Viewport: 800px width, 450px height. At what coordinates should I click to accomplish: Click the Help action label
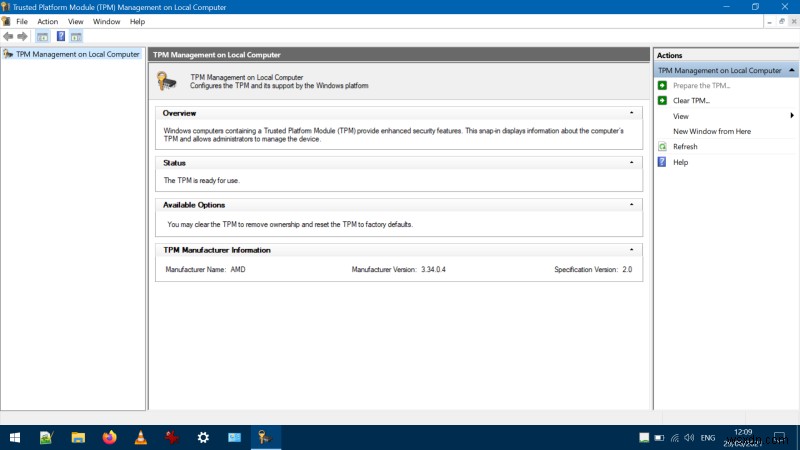point(680,162)
